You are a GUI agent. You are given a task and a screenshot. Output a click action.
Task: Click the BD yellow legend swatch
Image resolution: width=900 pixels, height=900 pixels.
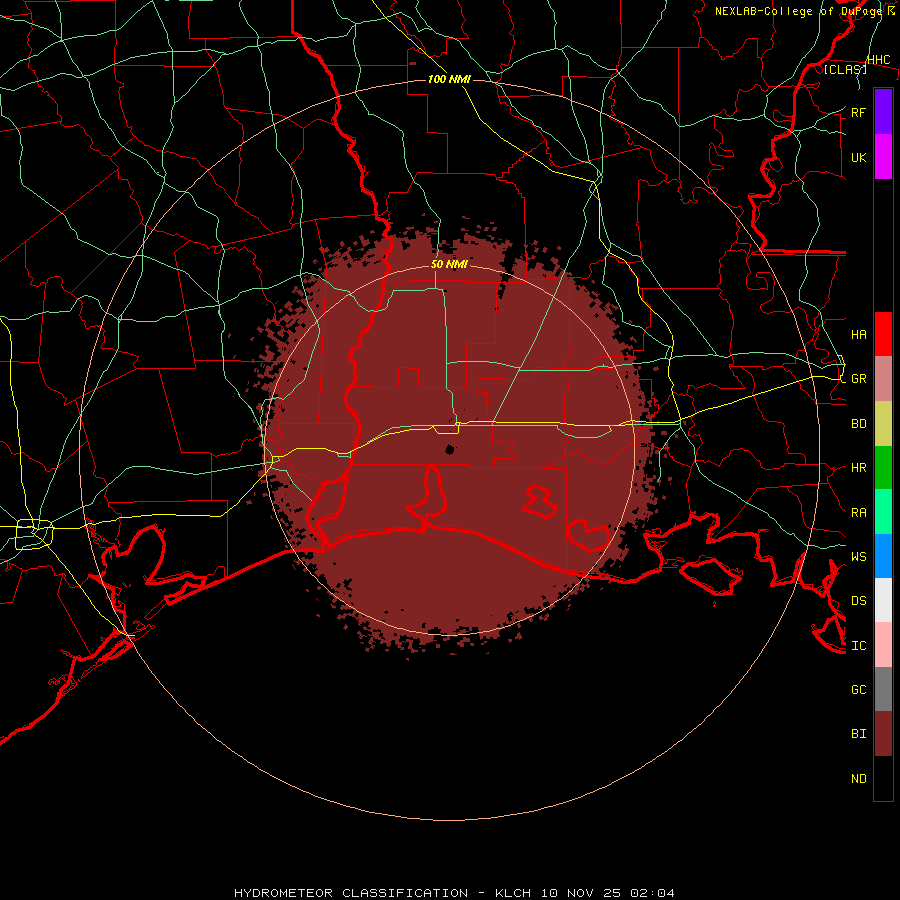pos(883,424)
